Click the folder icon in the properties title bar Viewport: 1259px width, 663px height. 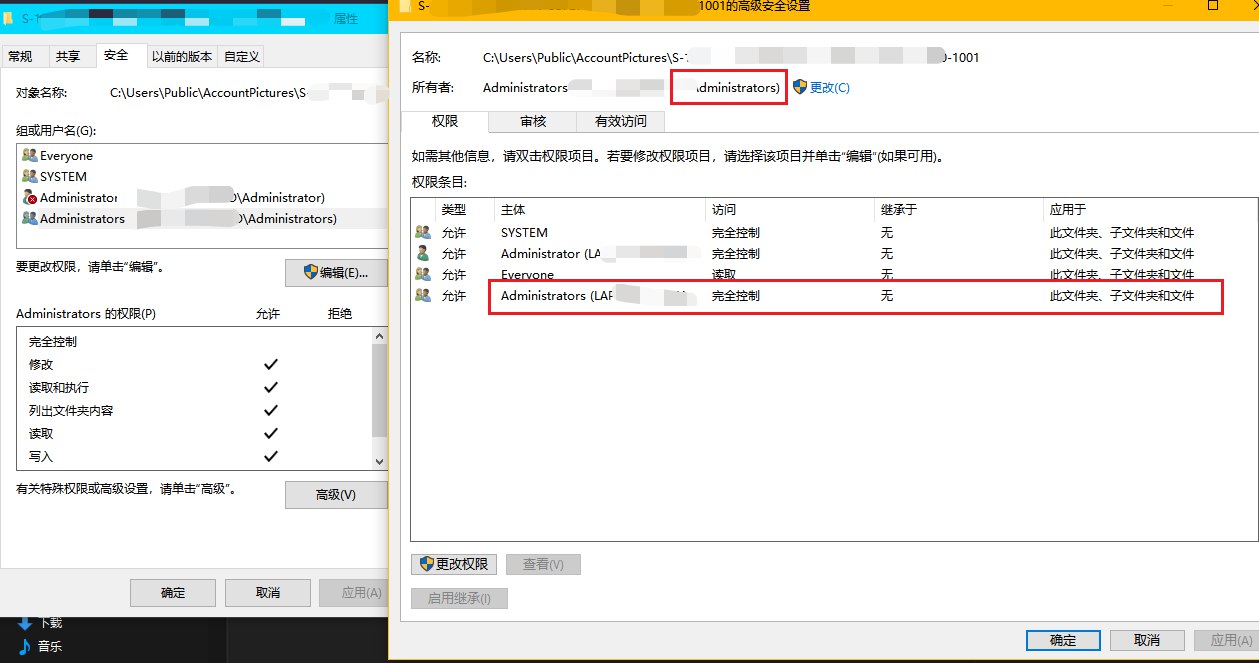click(9, 18)
